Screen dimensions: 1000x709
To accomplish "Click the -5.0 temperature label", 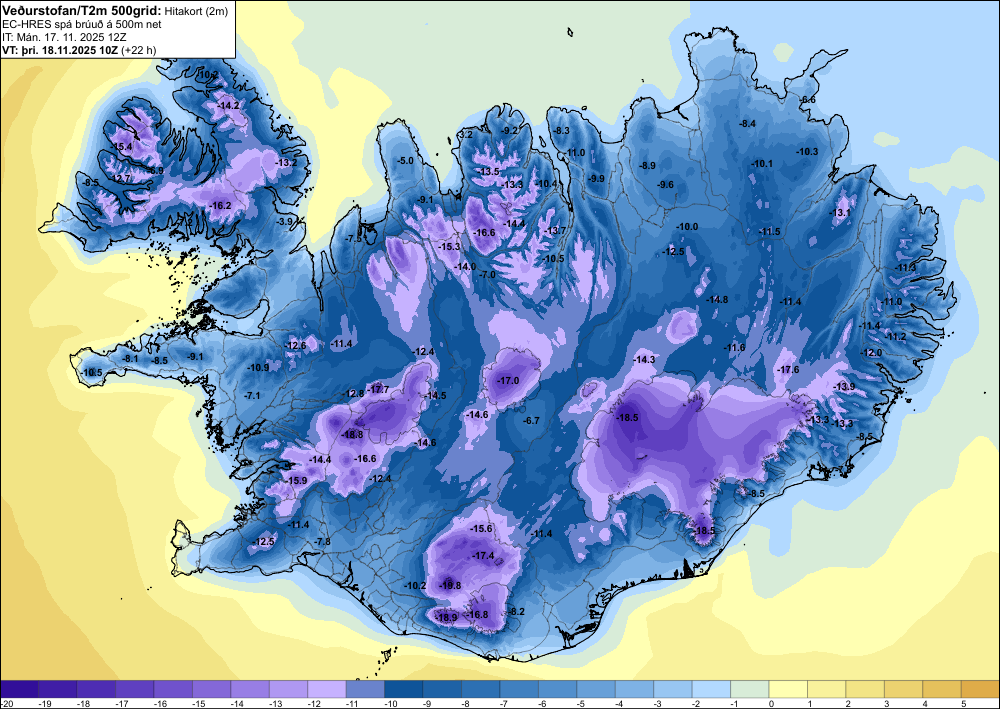I will [x=406, y=161].
